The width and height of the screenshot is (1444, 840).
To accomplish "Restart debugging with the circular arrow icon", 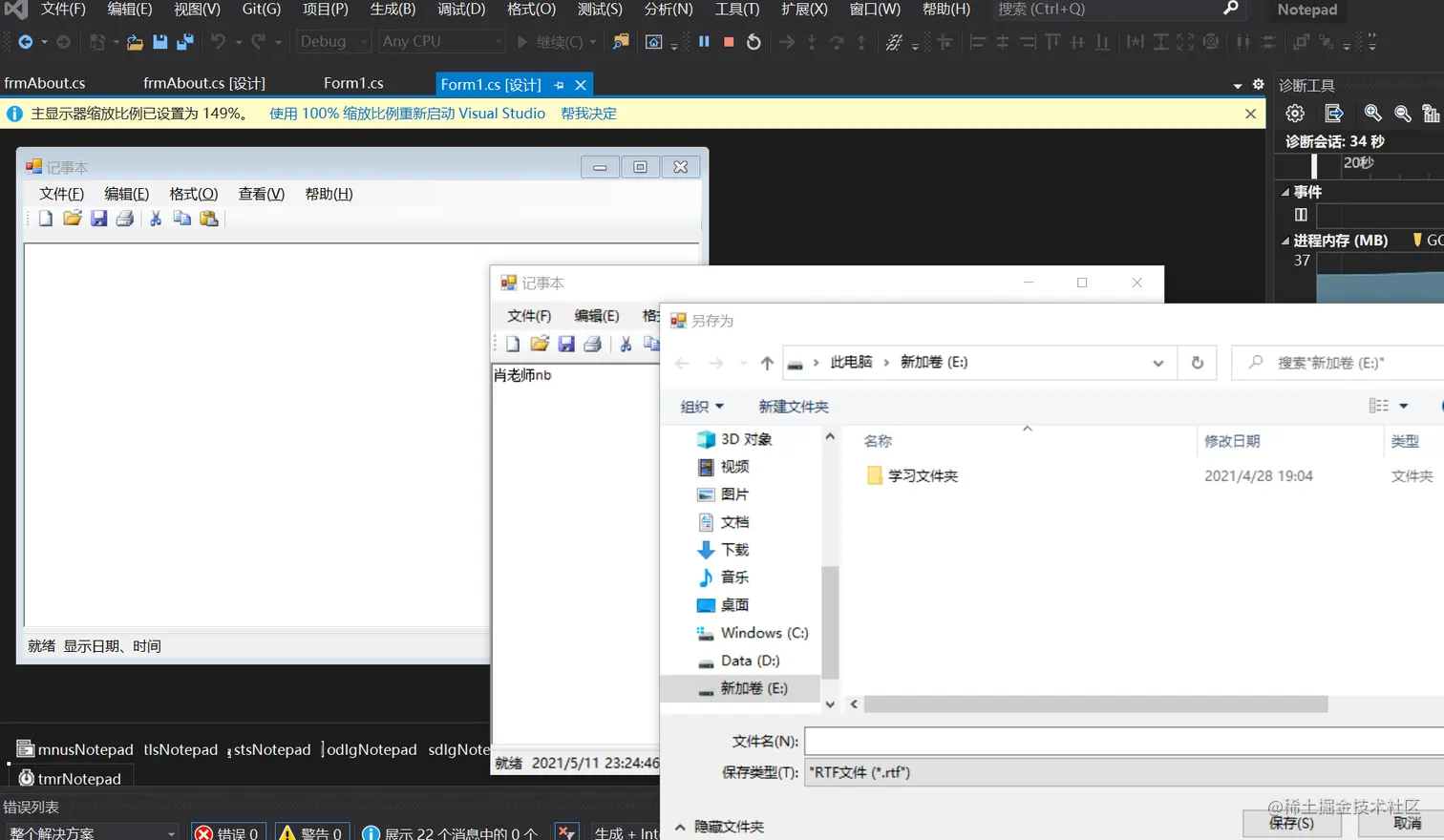I will click(x=754, y=42).
